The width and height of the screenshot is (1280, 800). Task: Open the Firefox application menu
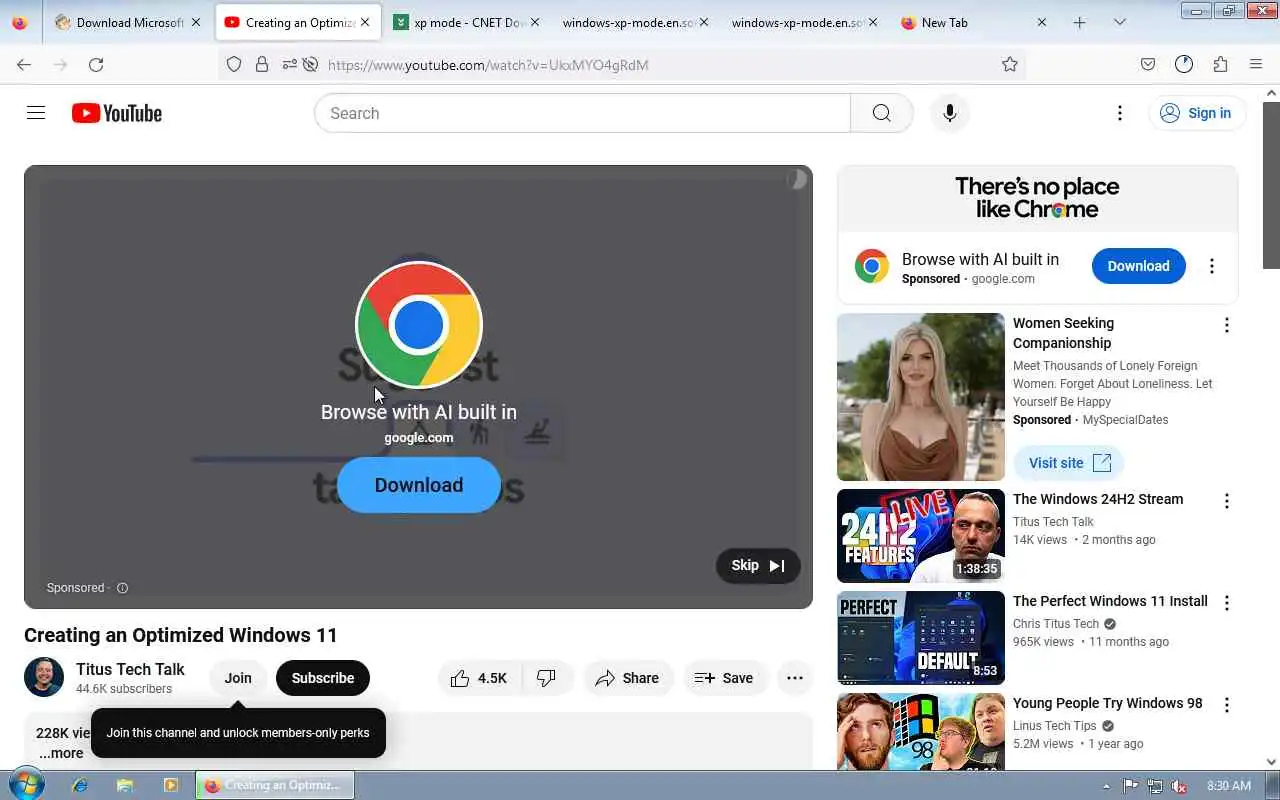coord(1256,64)
